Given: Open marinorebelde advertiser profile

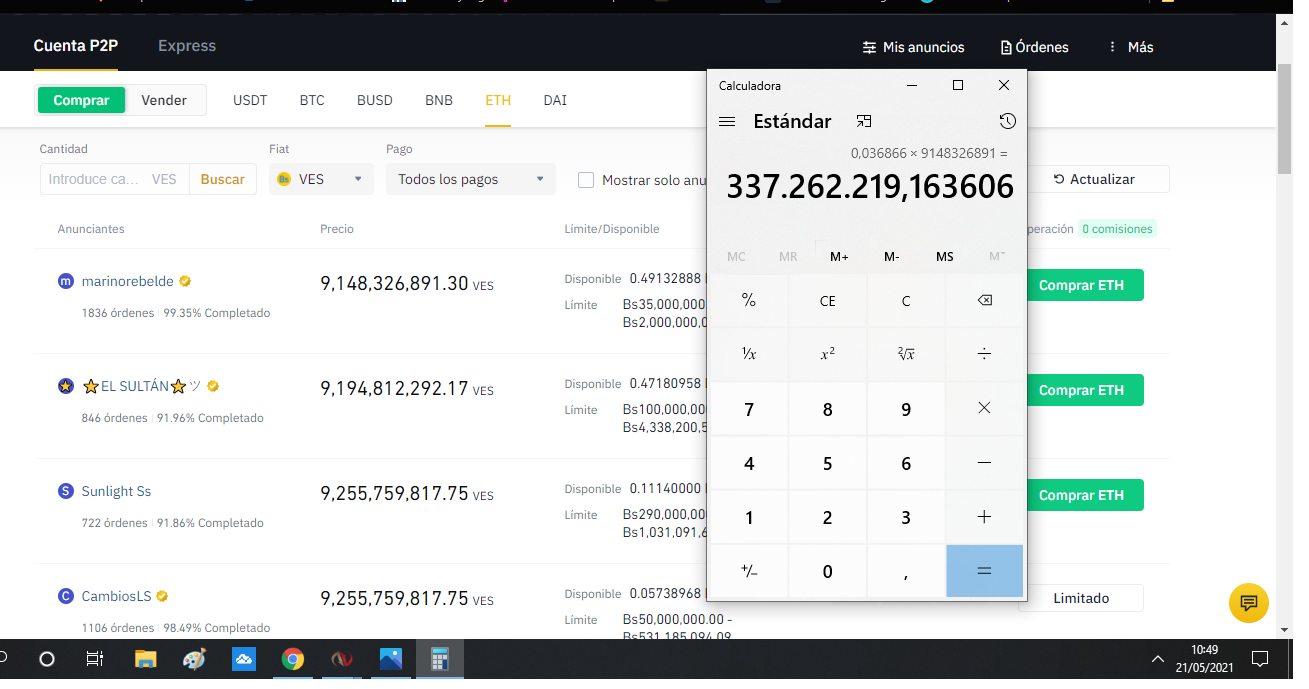Looking at the screenshot, I should coord(127,282).
